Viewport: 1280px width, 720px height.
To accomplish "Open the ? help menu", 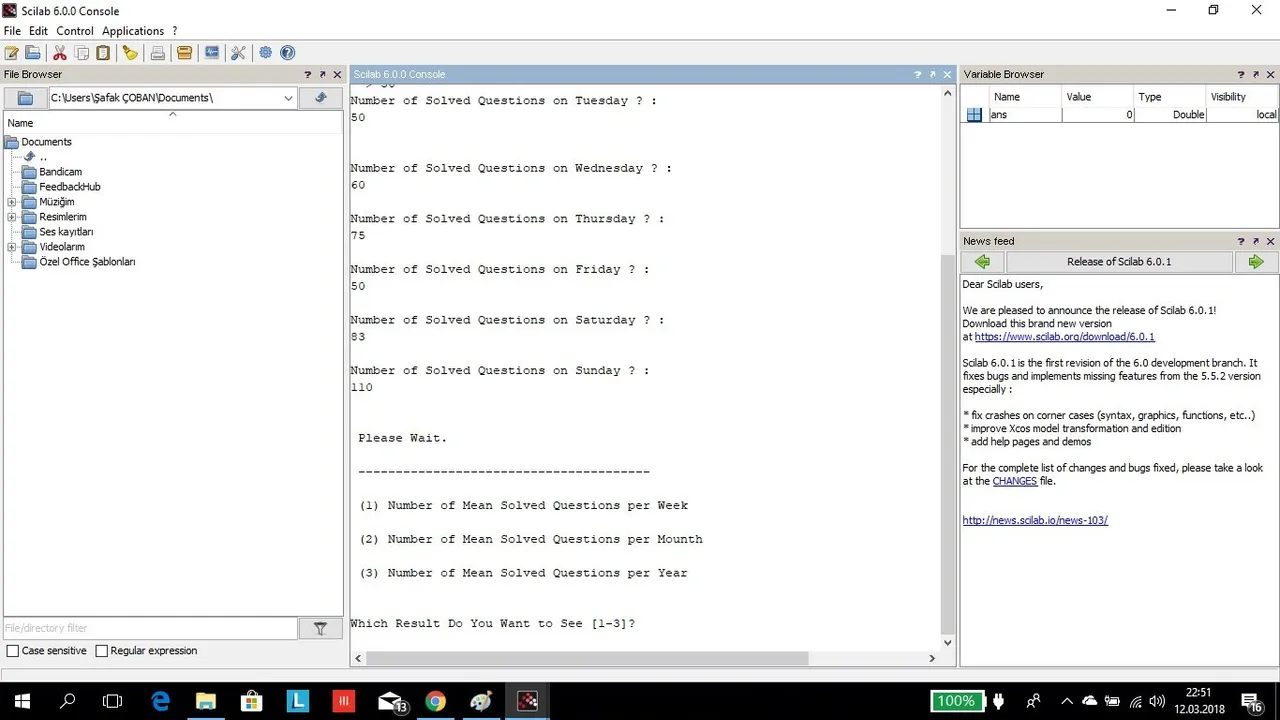I will [x=174, y=31].
